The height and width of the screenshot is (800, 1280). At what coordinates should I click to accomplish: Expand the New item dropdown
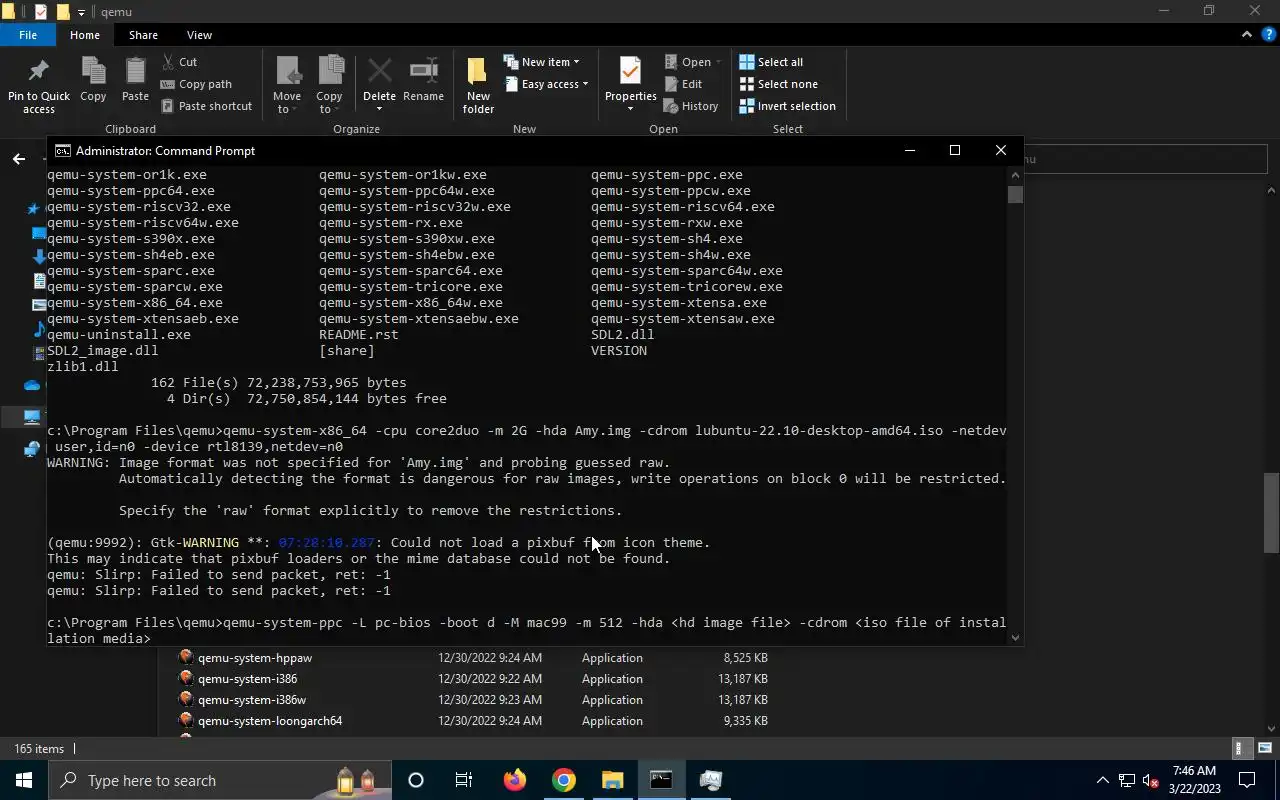tap(541, 62)
